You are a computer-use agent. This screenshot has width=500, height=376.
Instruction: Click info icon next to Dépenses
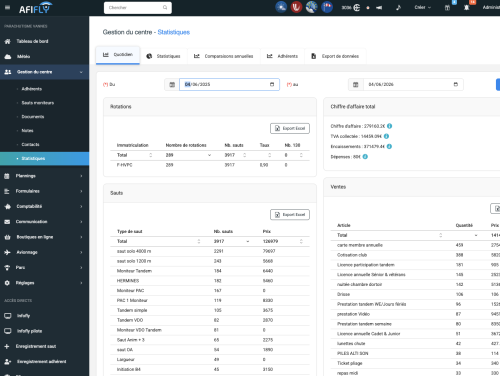(365, 157)
